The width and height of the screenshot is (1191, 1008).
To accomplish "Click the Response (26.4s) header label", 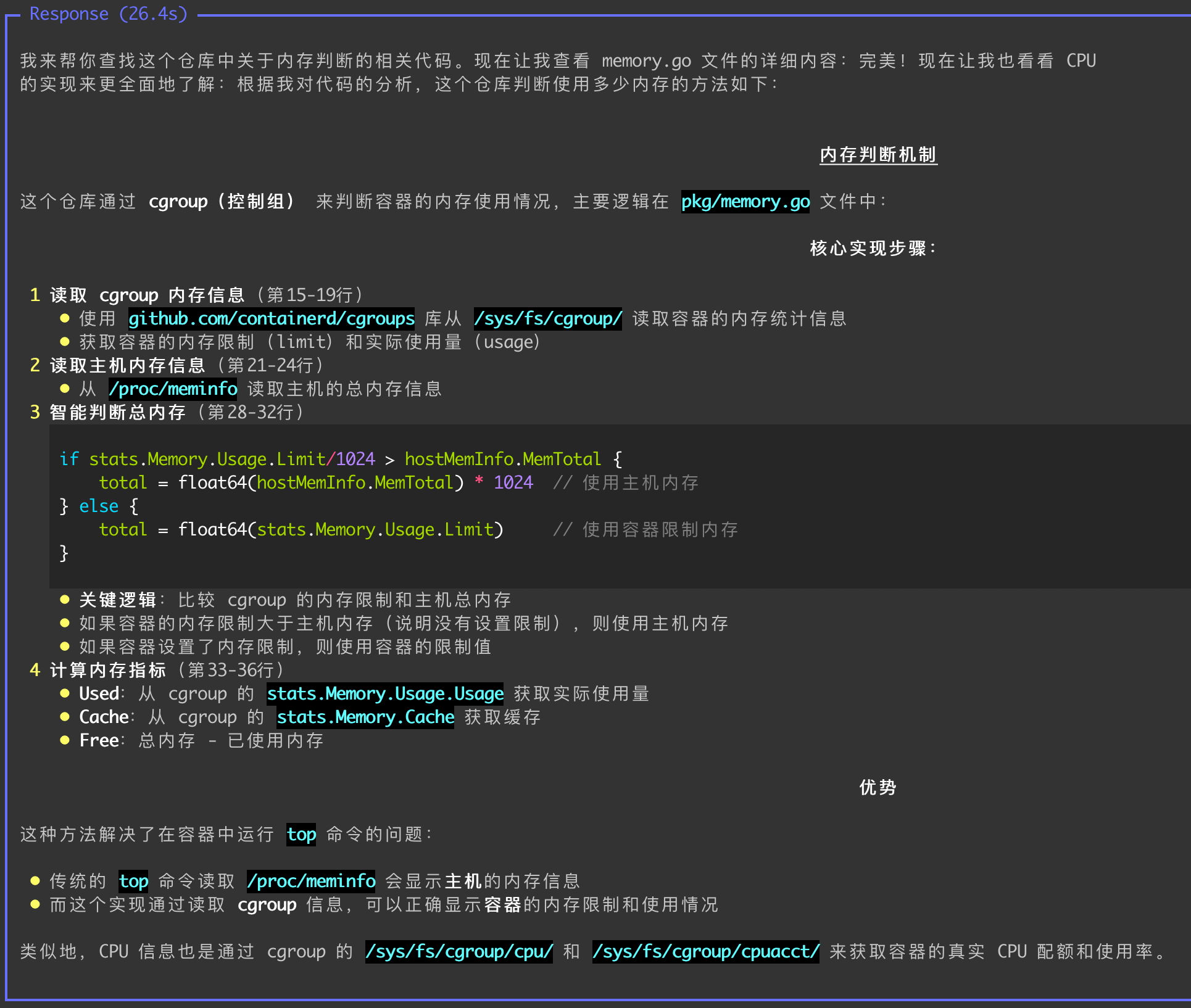I will point(108,14).
